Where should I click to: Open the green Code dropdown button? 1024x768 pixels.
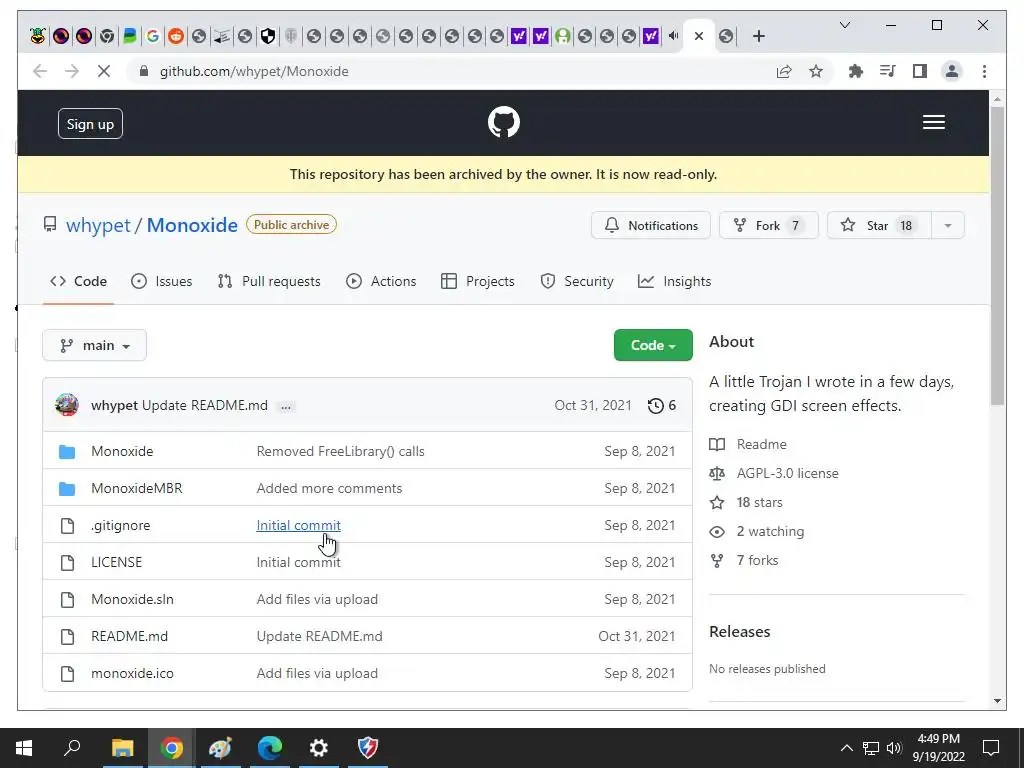pyautogui.click(x=653, y=345)
